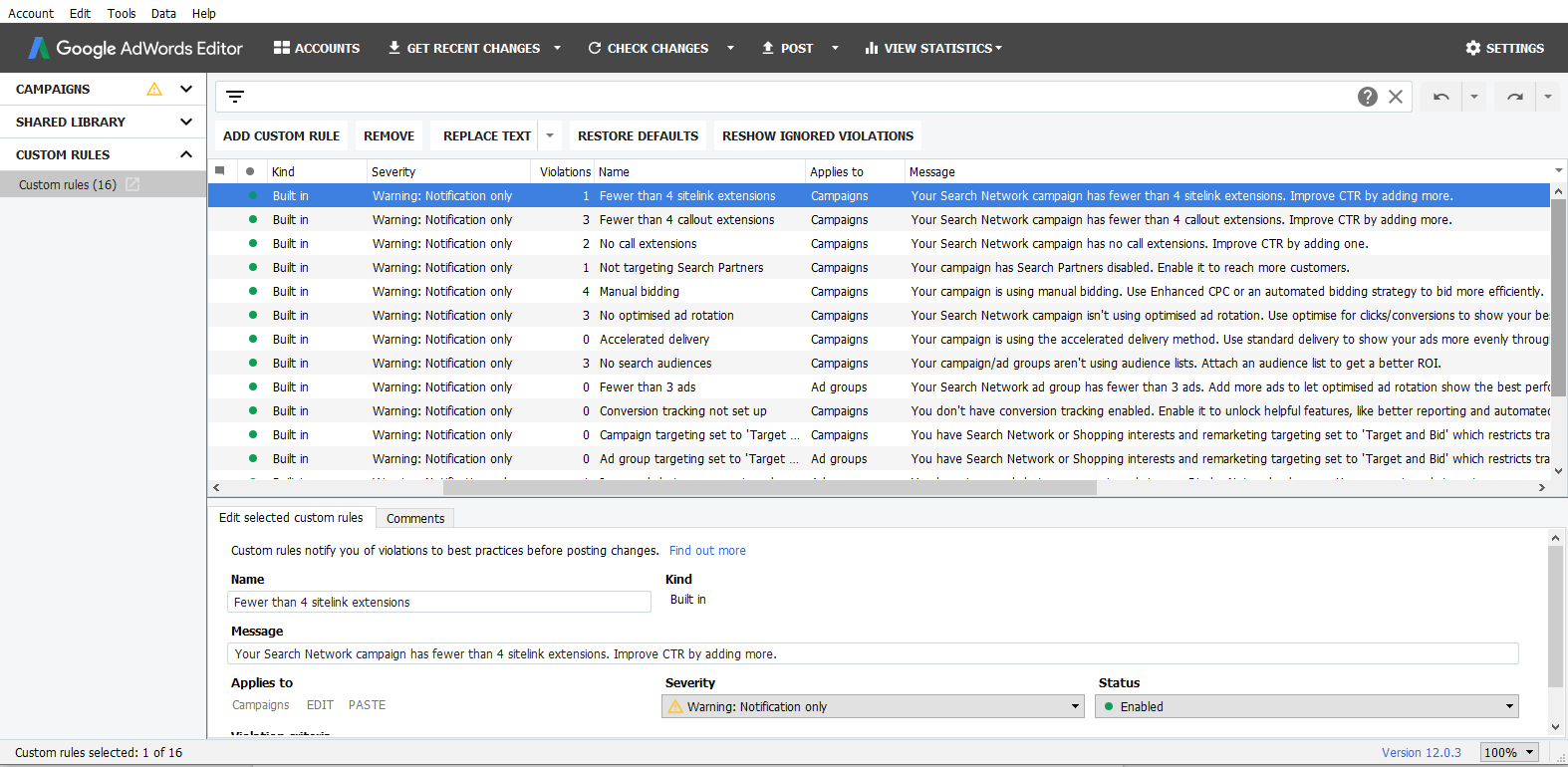Open the column chooser arrow at table right
Screen dimensions: 1568x767
[x=1558, y=170]
